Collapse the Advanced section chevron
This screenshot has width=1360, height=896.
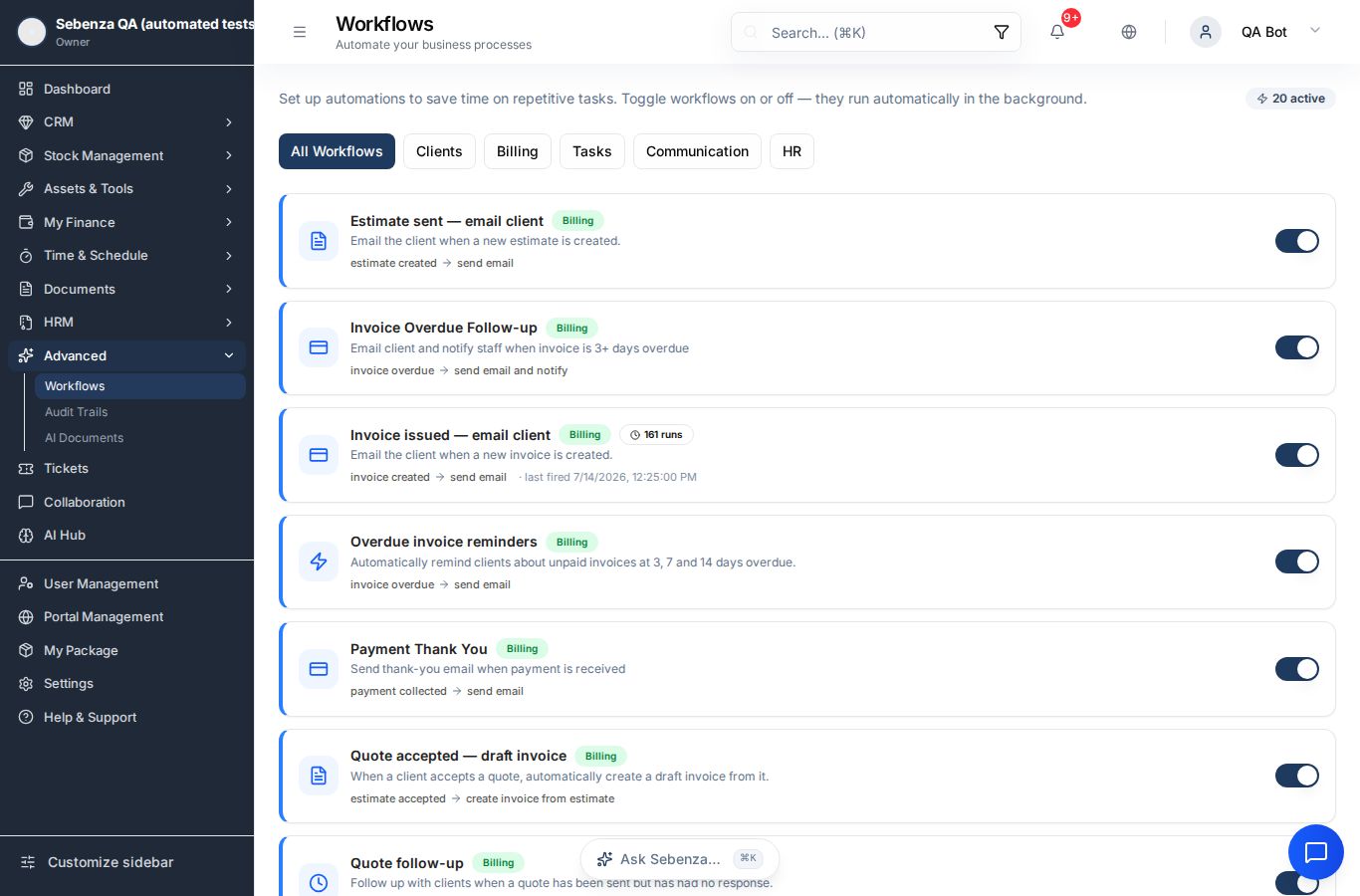click(229, 355)
